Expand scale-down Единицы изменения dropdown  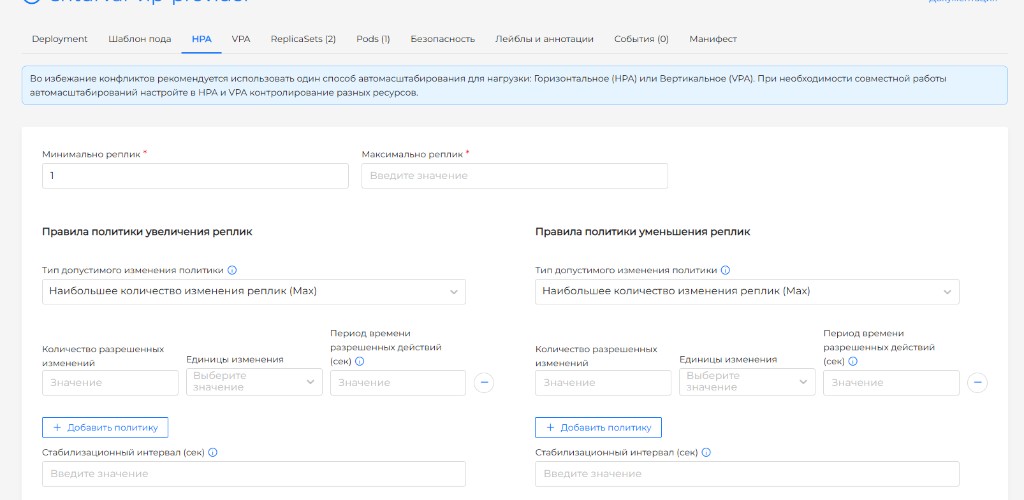pyautogui.click(x=747, y=382)
